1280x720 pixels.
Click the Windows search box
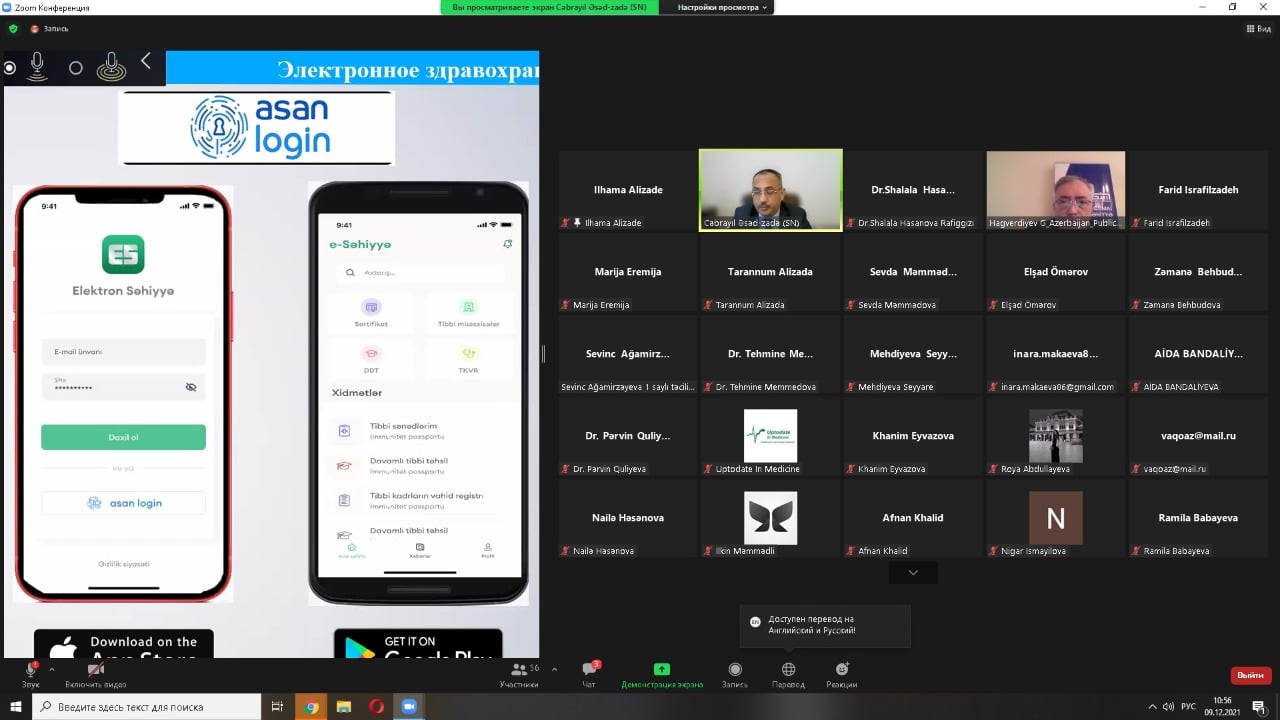coord(148,707)
